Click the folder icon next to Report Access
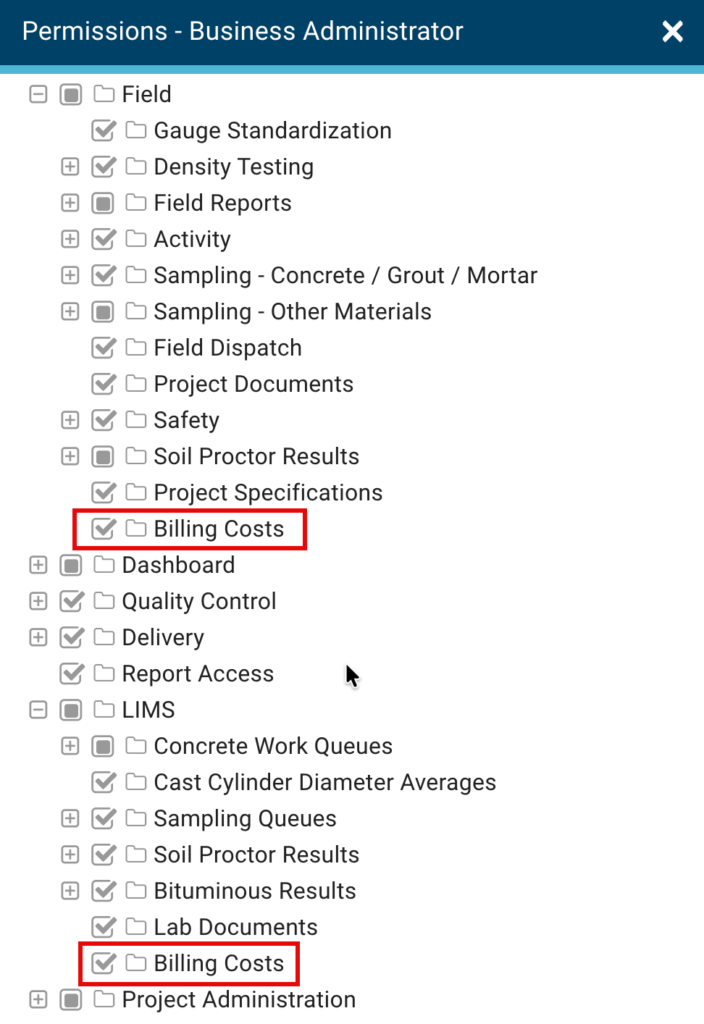The height and width of the screenshot is (1024, 704). (x=104, y=673)
